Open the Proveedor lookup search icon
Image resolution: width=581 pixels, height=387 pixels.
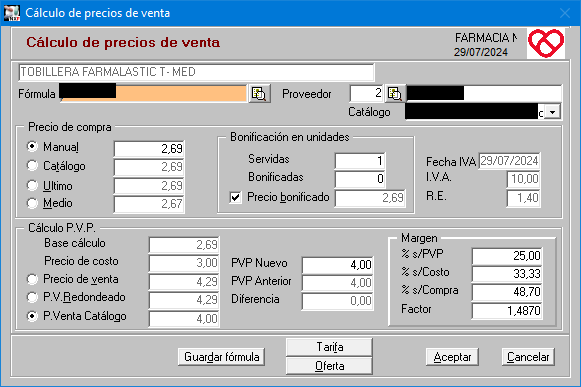pos(395,94)
